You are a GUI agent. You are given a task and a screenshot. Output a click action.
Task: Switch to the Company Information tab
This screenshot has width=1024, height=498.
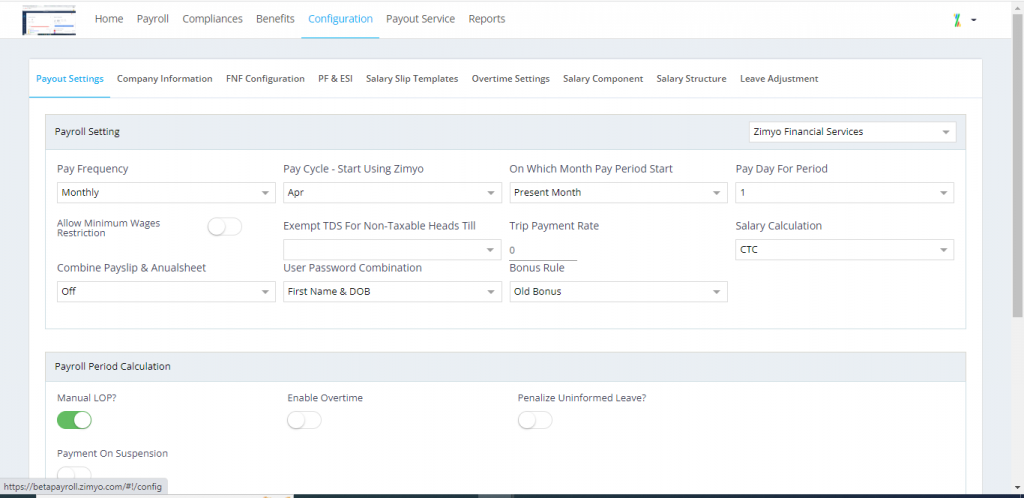pyautogui.click(x=165, y=78)
